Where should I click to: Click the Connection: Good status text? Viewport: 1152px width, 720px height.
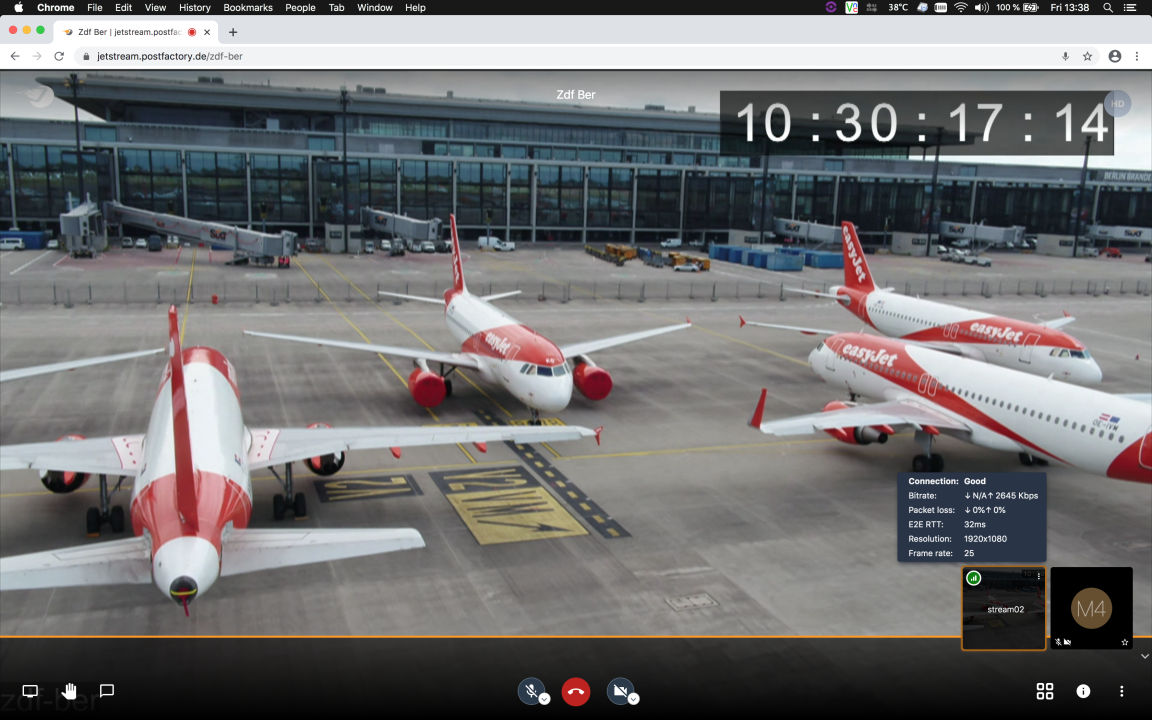click(x=947, y=481)
